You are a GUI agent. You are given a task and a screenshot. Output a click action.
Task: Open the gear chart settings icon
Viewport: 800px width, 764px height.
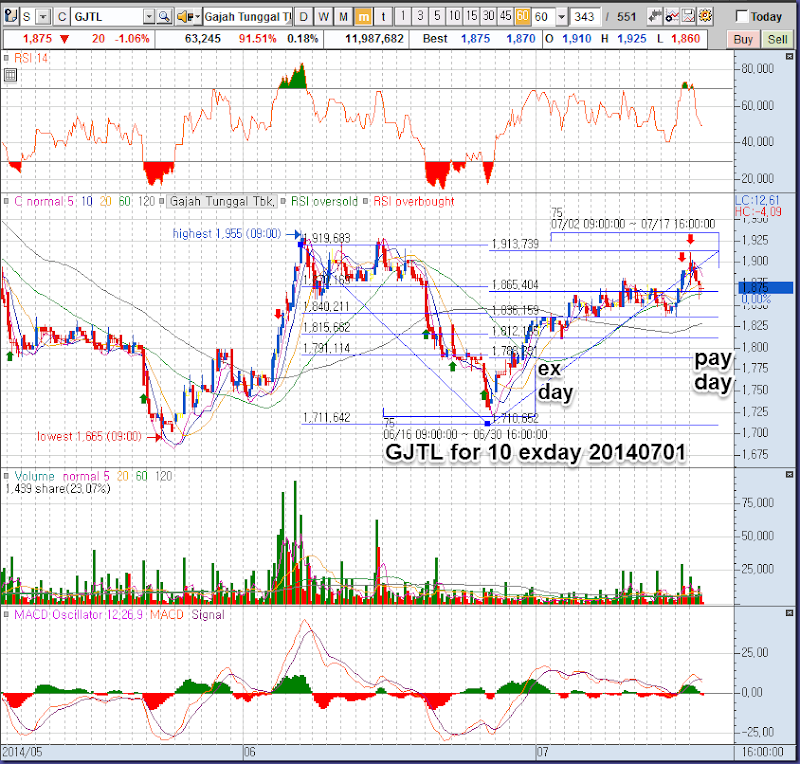(x=705, y=16)
